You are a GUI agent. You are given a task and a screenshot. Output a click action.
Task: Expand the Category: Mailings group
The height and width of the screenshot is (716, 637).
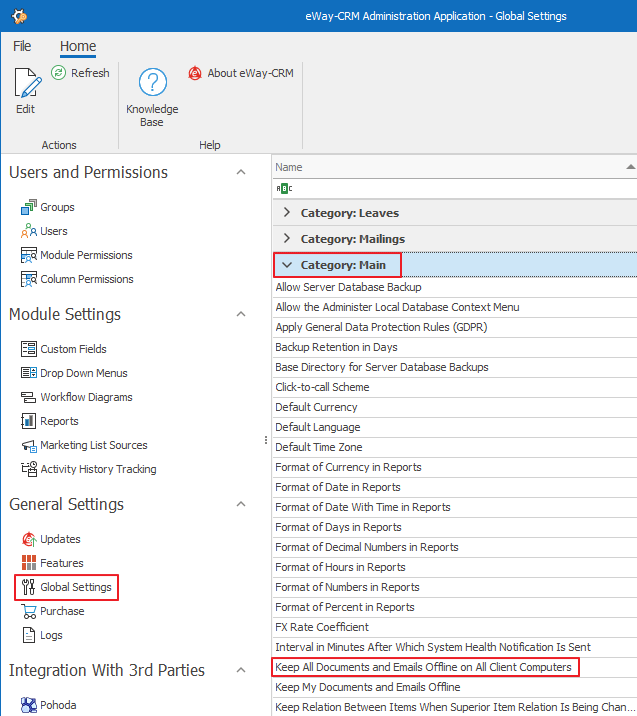[x=287, y=238]
